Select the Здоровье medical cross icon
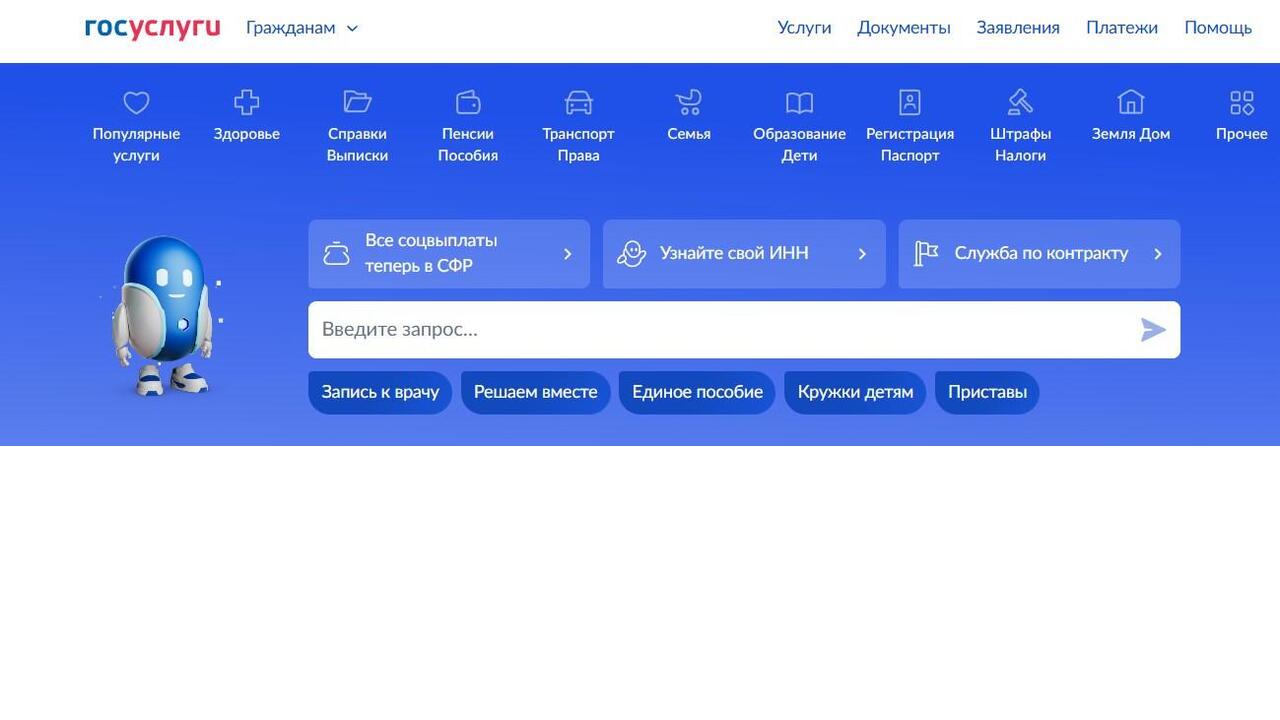1280x720 pixels. click(246, 102)
